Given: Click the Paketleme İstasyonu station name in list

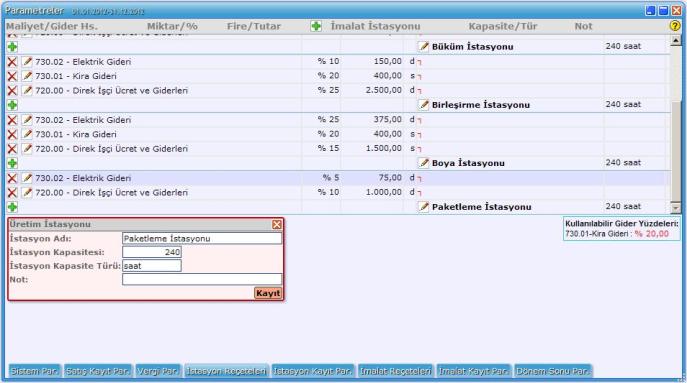Looking at the screenshot, I should 482,207.
